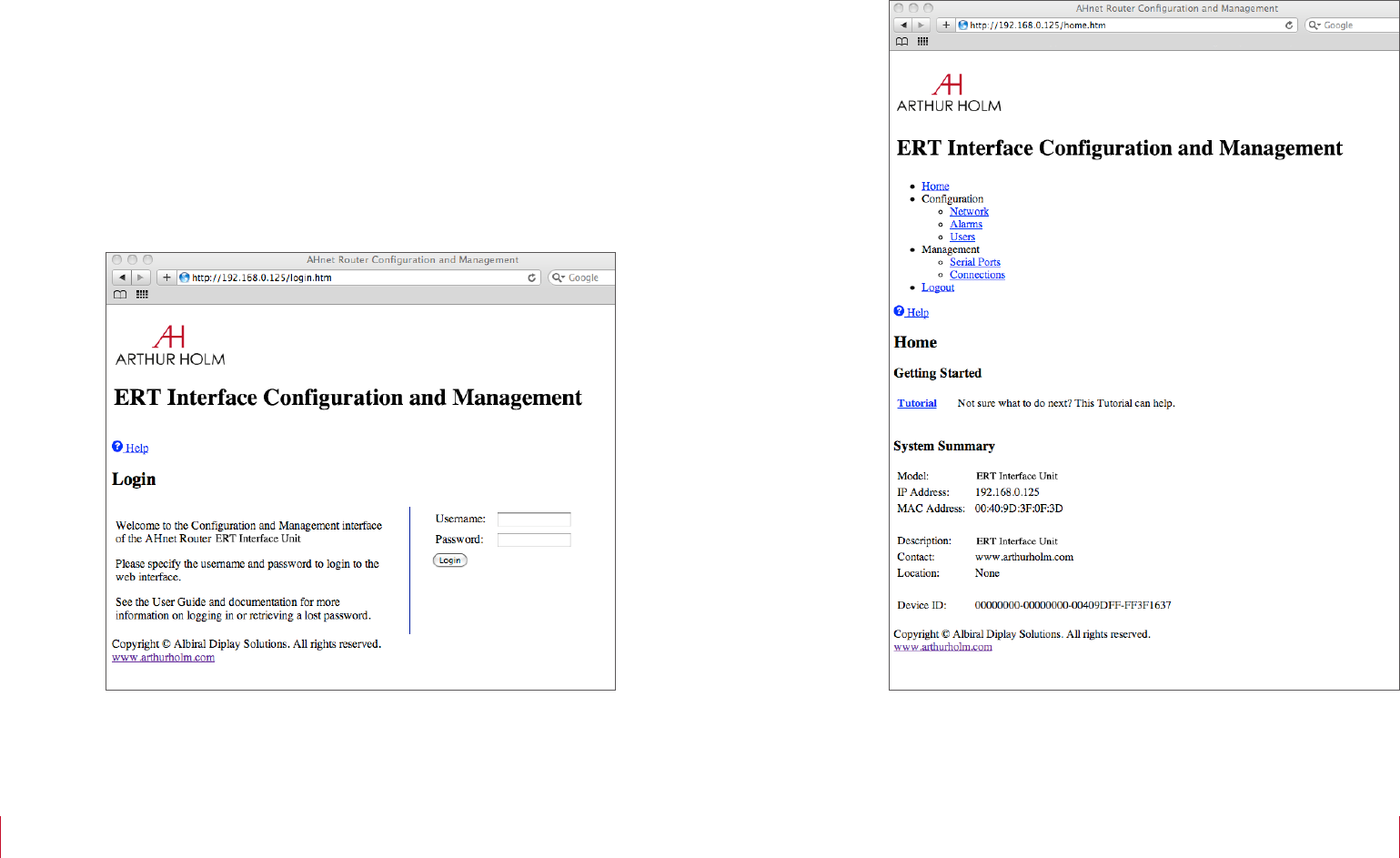
Task: Click the Arthur Holm logo on login page
Action: coord(170,346)
